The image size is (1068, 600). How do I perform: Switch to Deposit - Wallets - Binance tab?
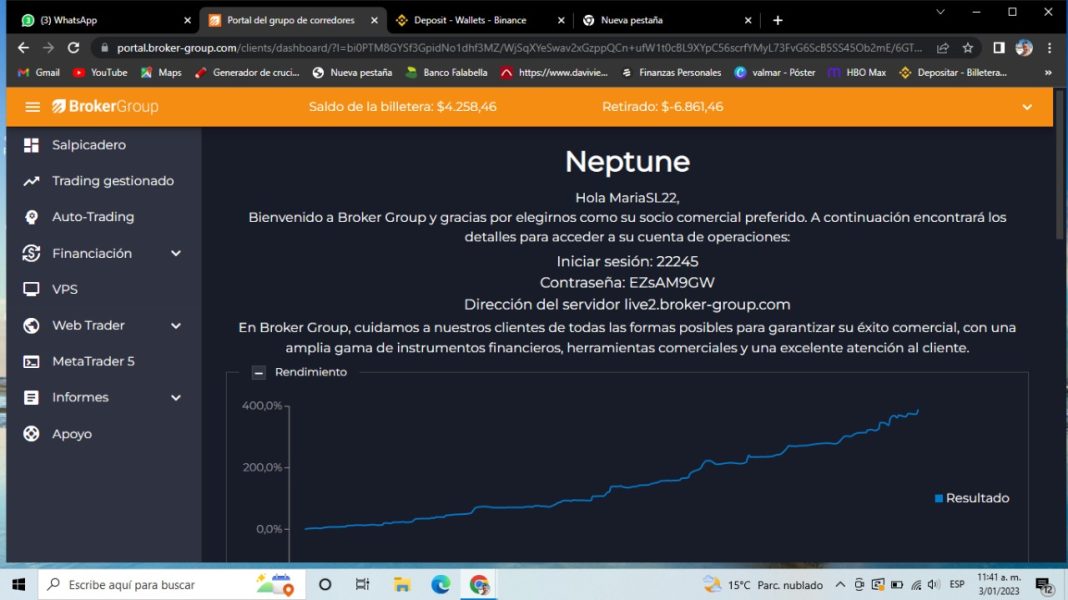(480, 20)
